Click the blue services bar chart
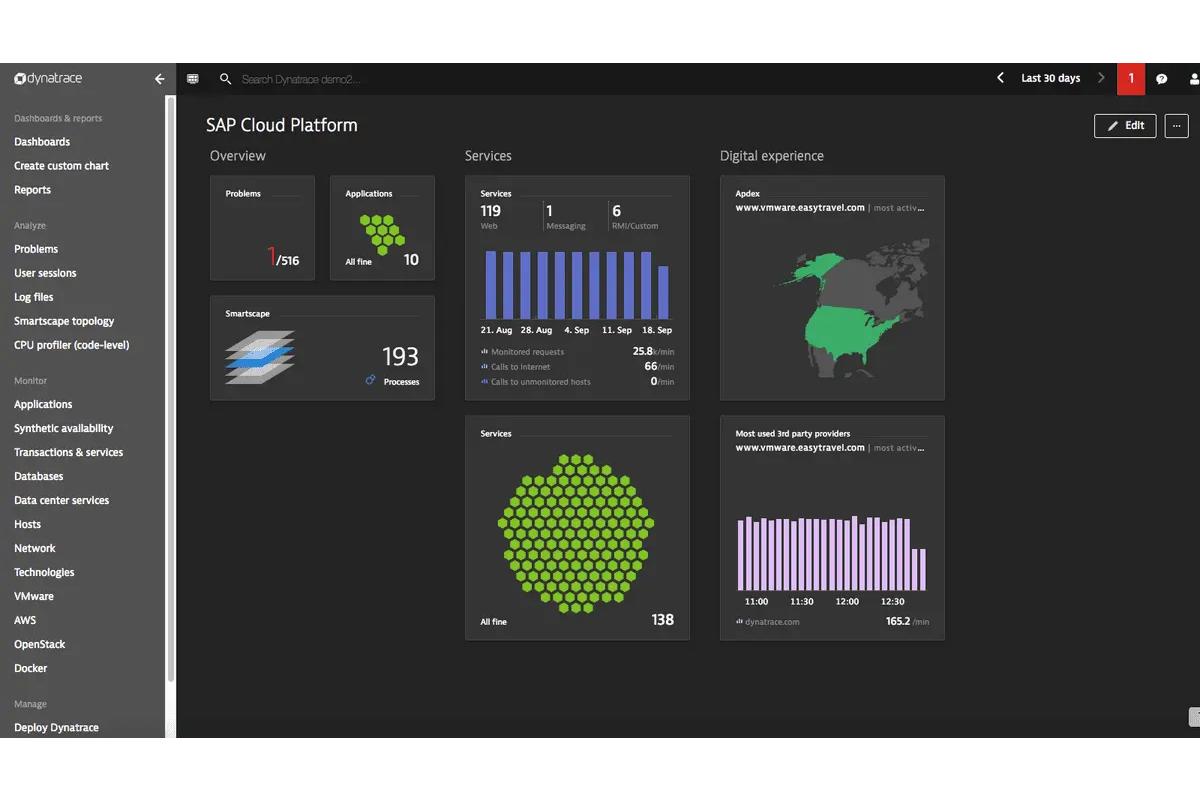 click(577, 284)
